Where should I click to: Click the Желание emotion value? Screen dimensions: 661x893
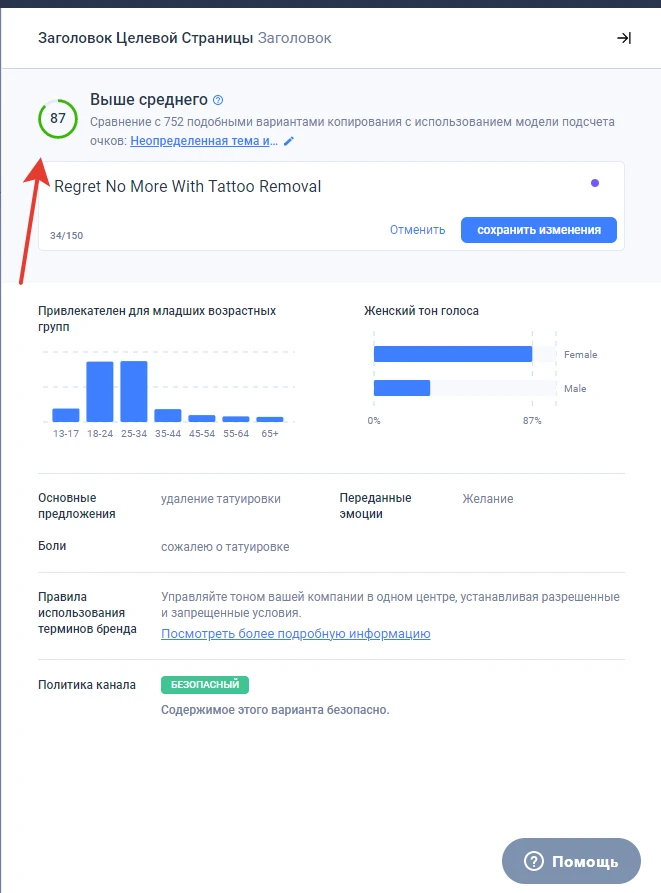coord(488,499)
